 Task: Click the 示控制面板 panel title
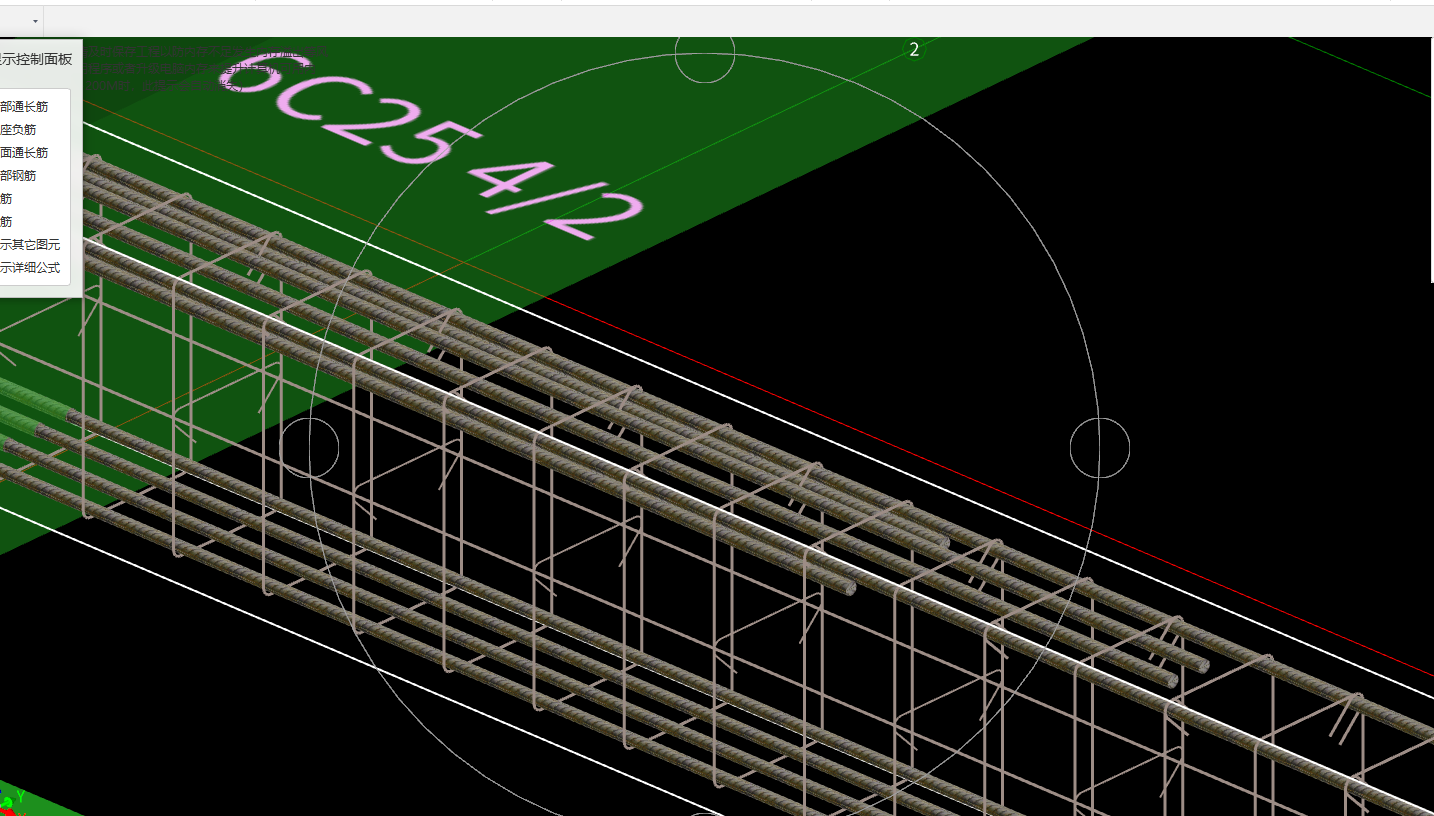(36, 59)
